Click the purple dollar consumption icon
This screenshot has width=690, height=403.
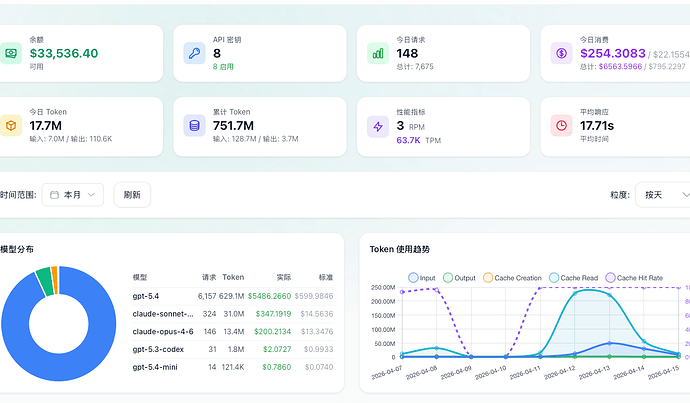coord(561,53)
